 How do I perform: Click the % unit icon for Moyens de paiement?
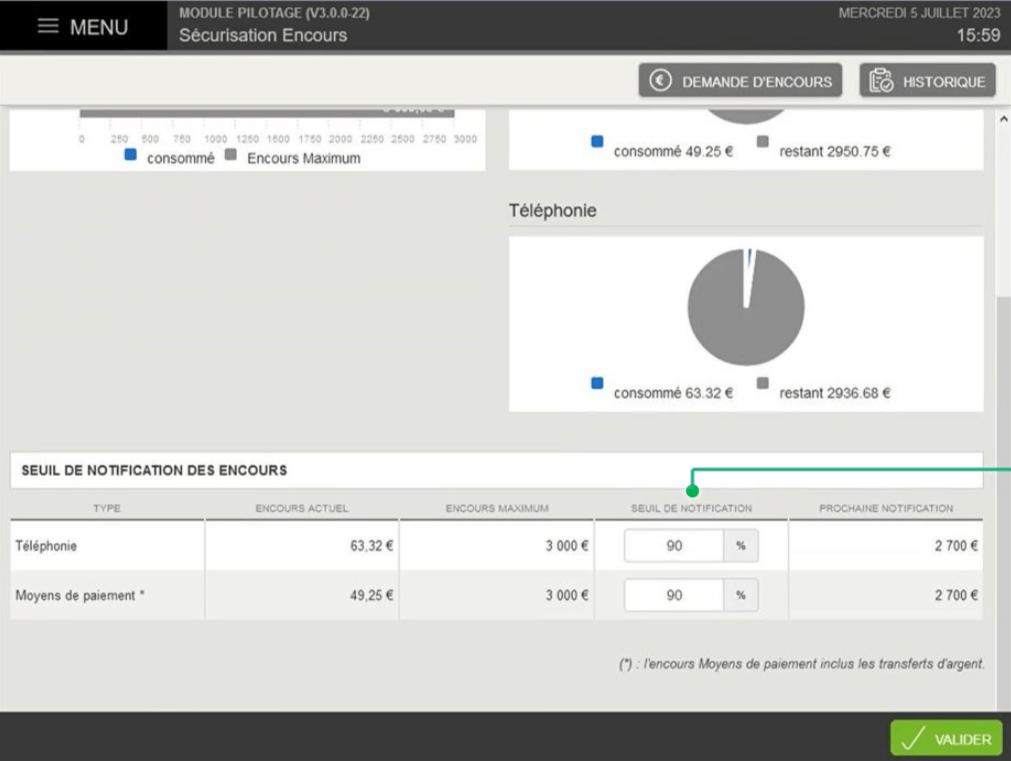pos(742,595)
